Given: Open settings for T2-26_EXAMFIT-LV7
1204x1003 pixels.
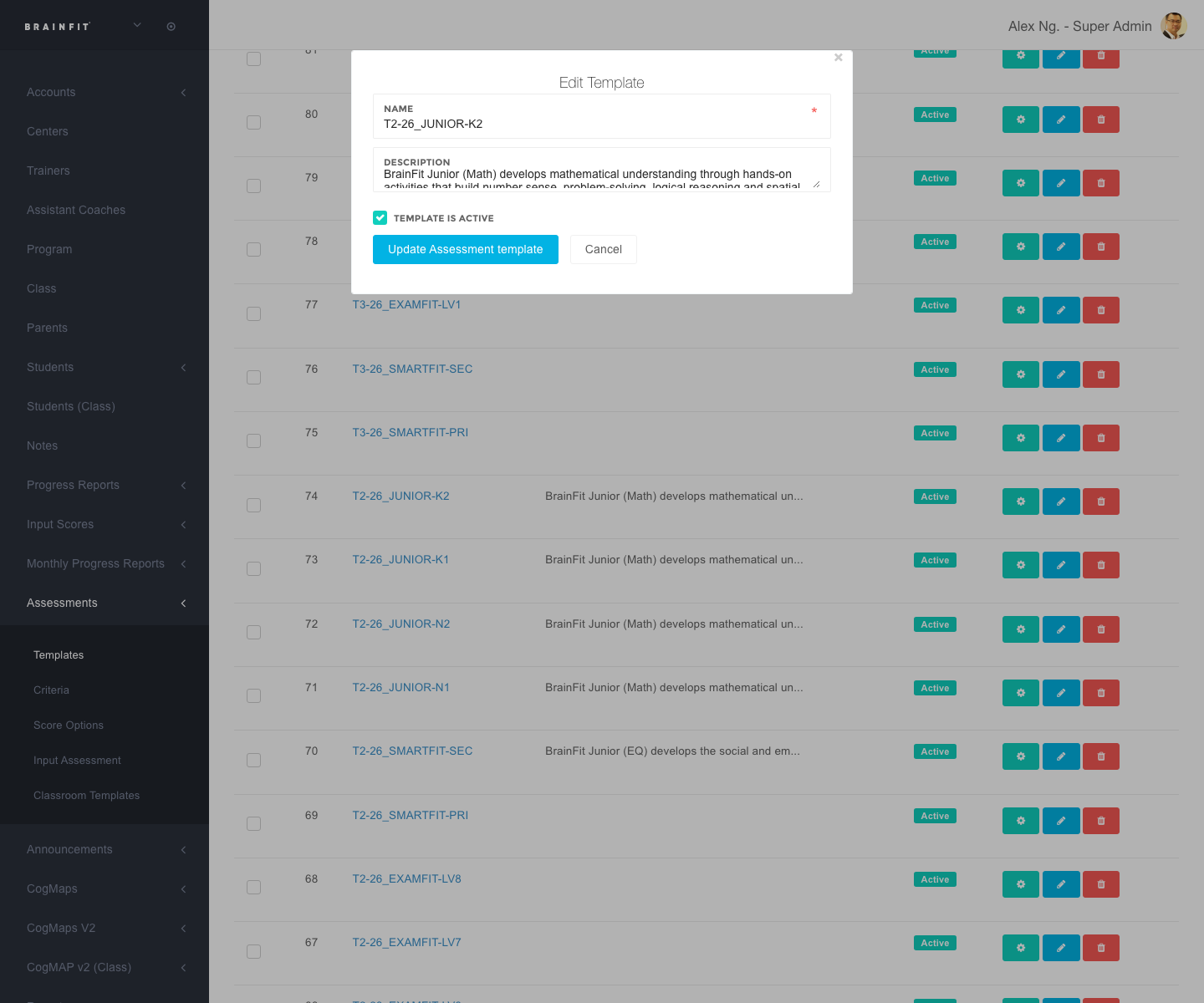Looking at the screenshot, I should 1021,948.
